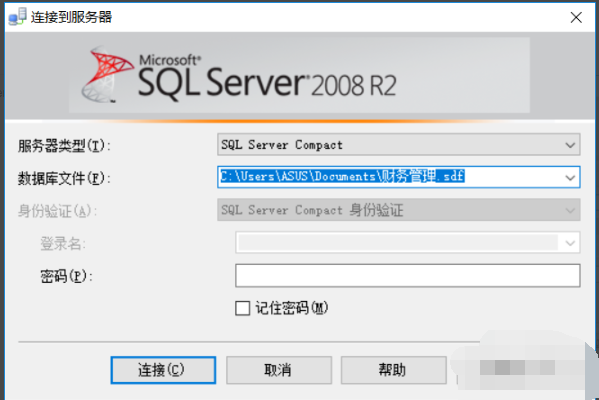
Task: Click the greyed 身份验证(A) label
Action: 57,211
